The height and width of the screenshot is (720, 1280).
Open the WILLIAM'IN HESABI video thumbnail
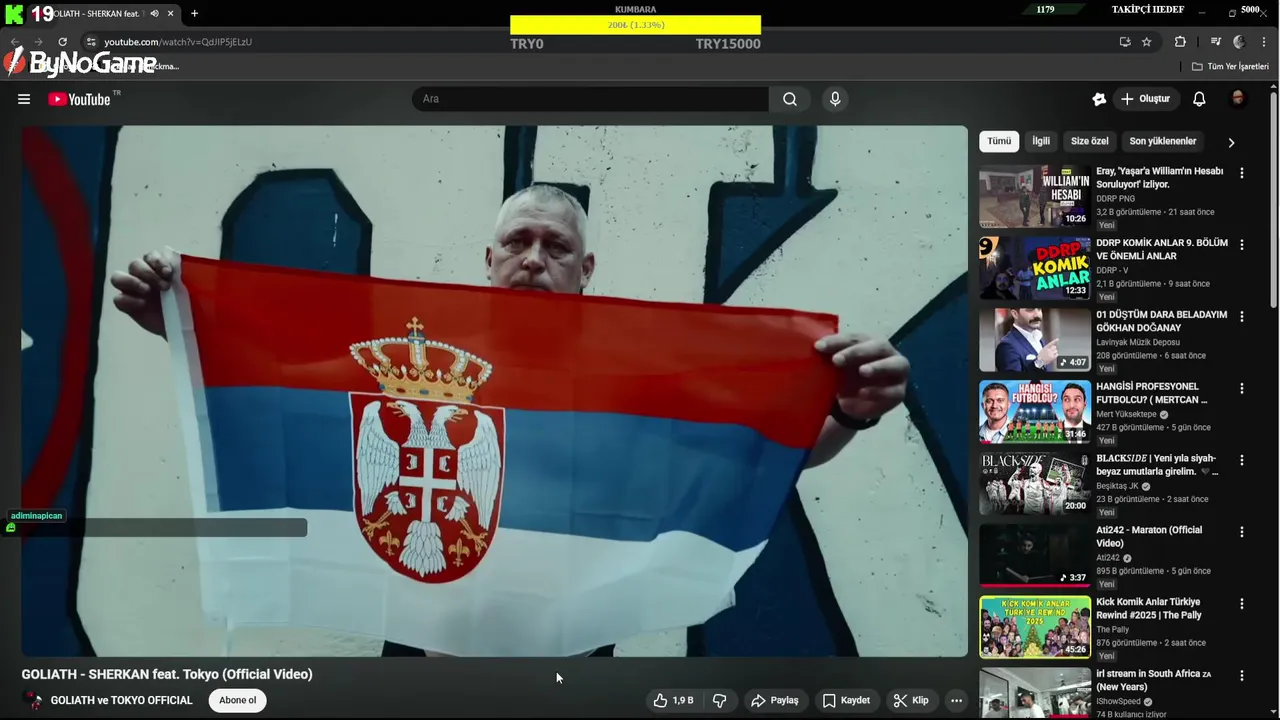tap(1035, 196)
